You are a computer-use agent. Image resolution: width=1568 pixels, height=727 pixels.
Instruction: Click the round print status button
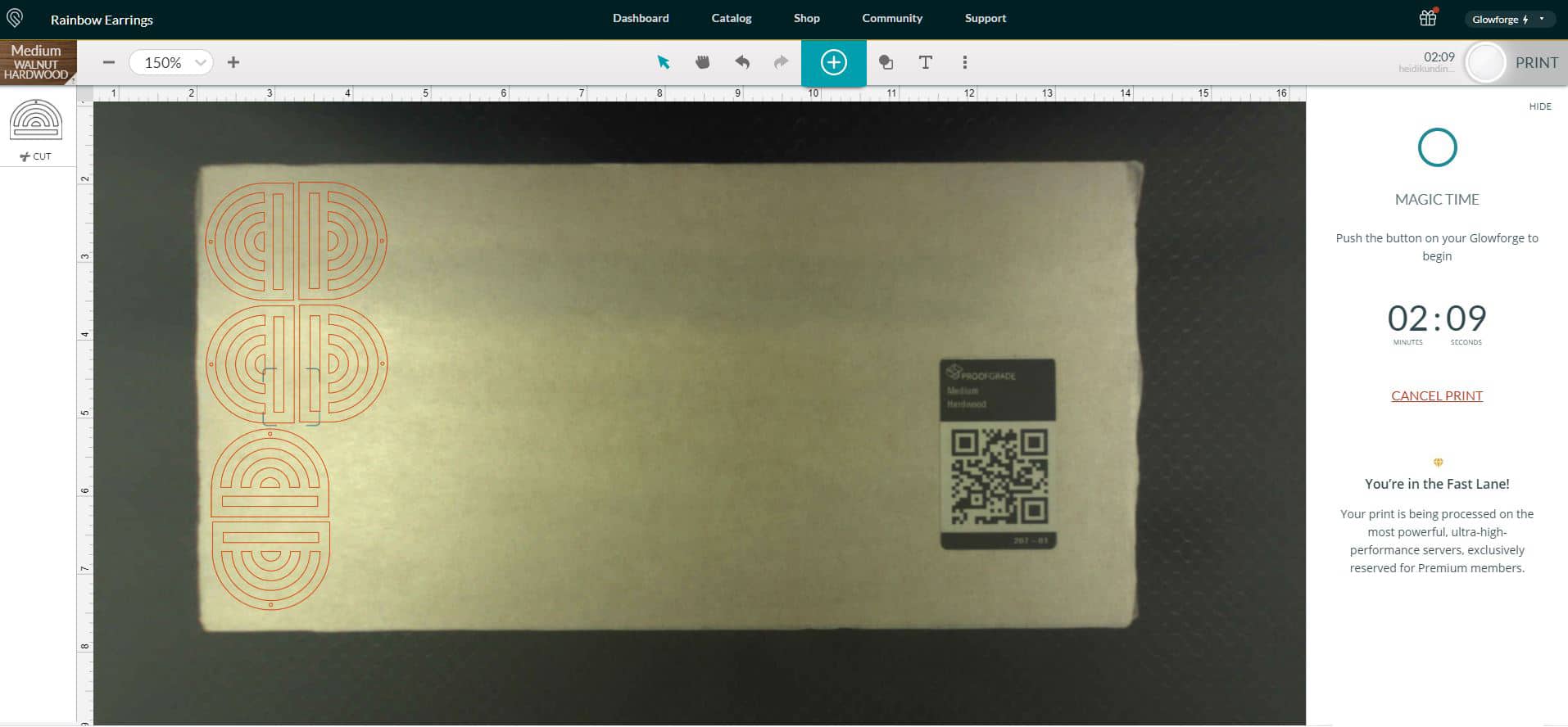tap(1485, 62)
